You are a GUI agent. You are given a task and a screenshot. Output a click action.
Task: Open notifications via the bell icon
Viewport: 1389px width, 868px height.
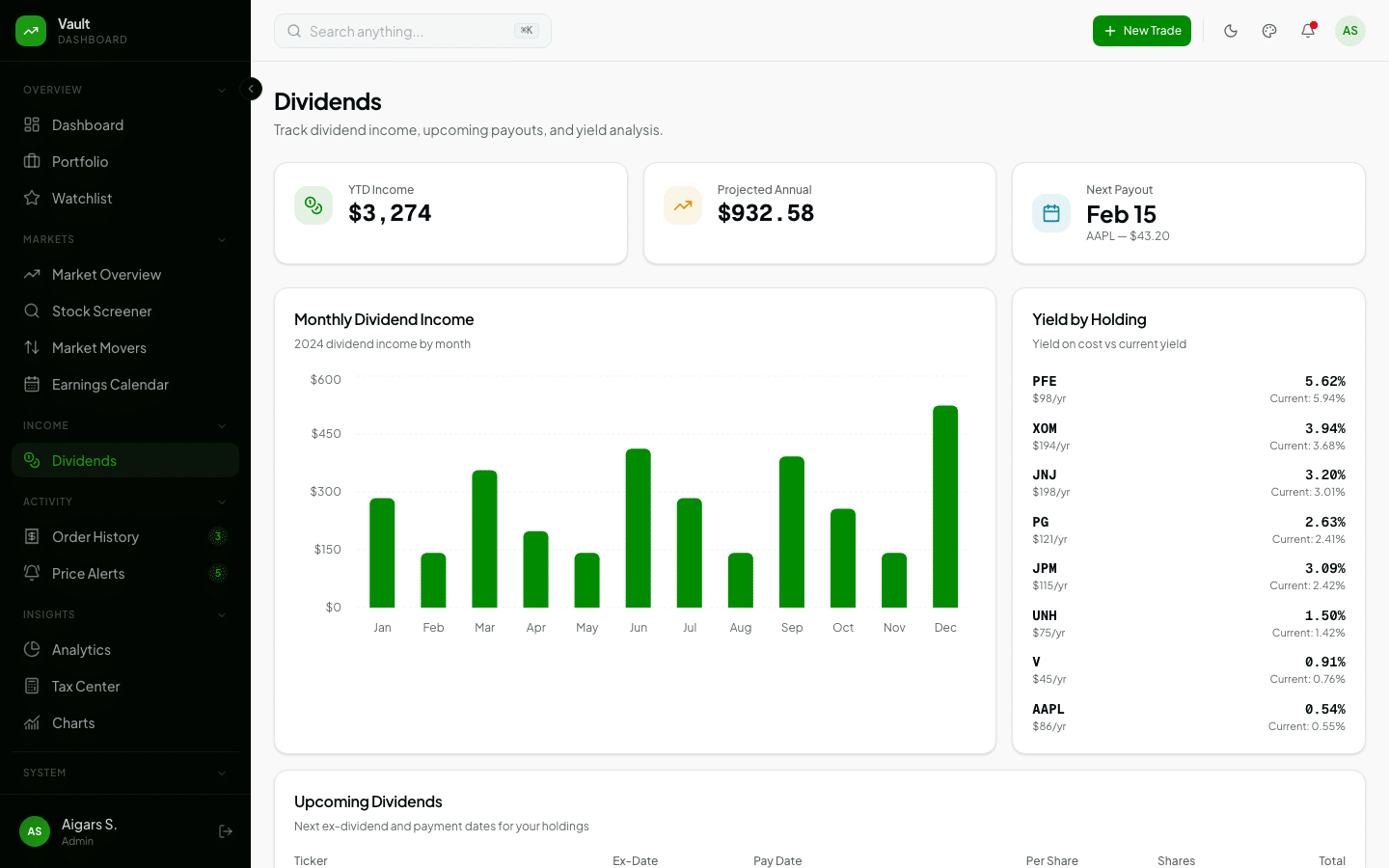1308,31
